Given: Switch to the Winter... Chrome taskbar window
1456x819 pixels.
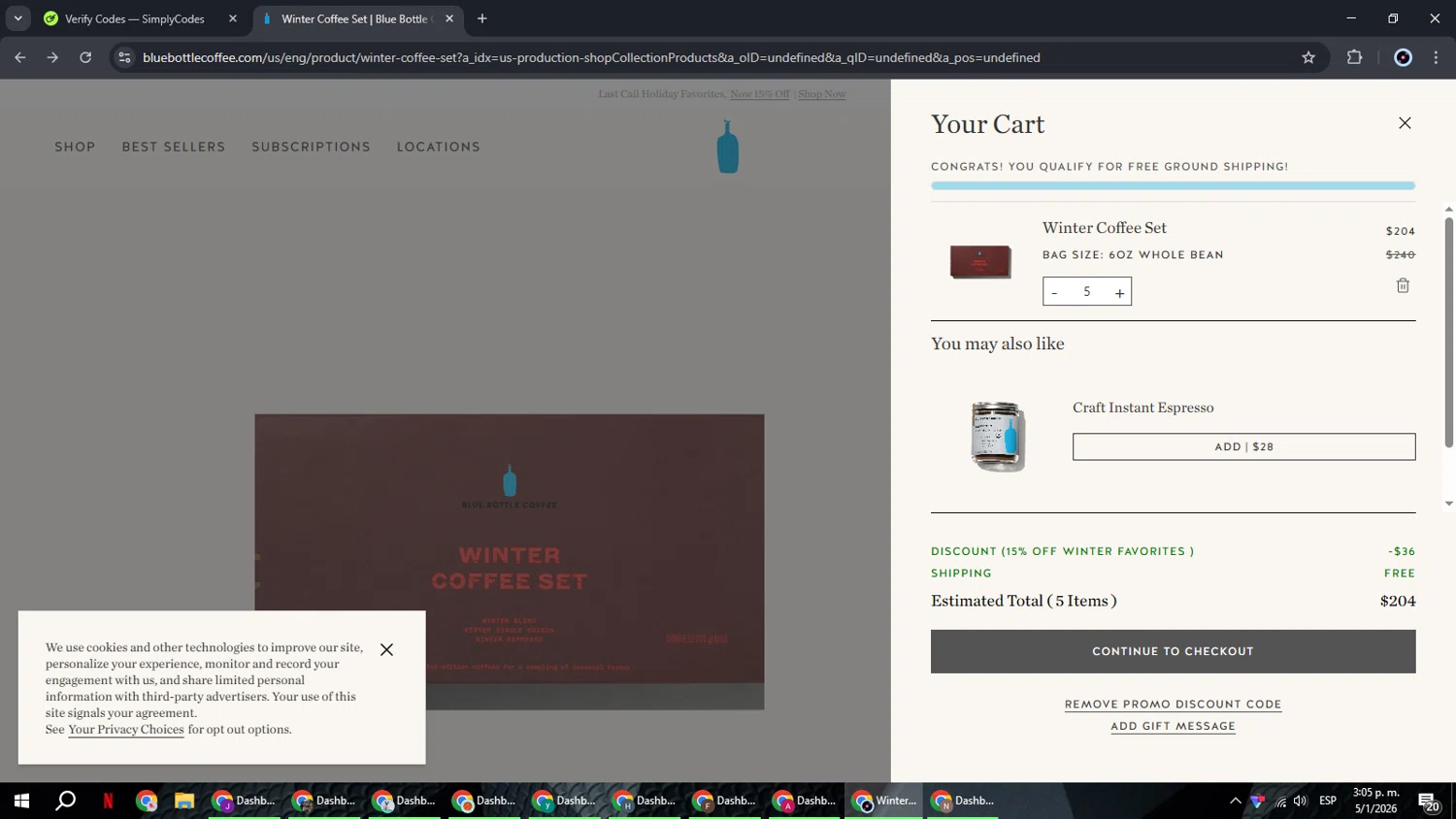Looking at the screenshot, I should (883, 801).
